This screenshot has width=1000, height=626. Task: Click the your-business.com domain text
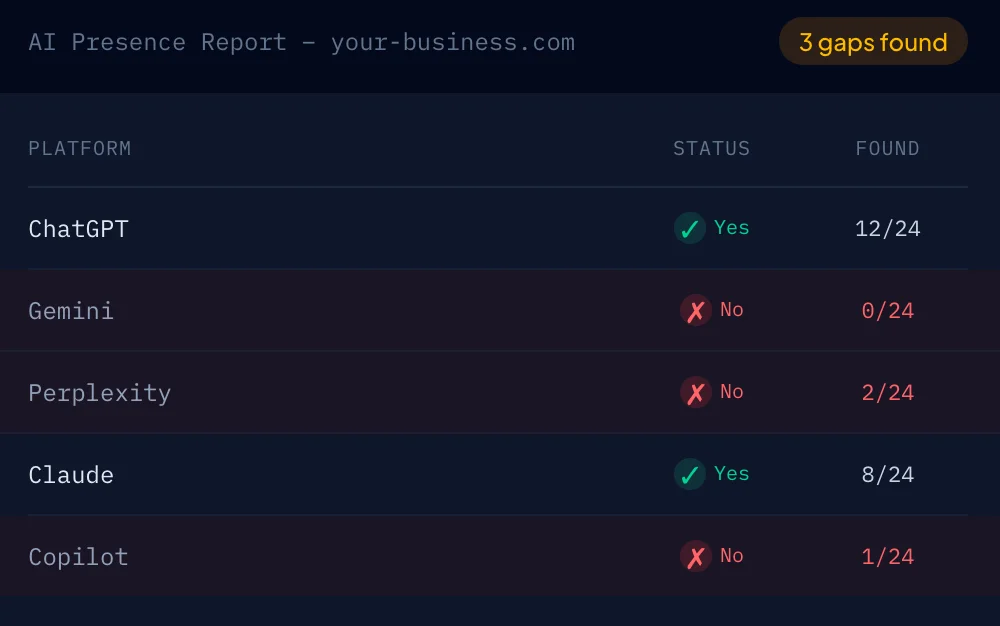pos(452,42)
